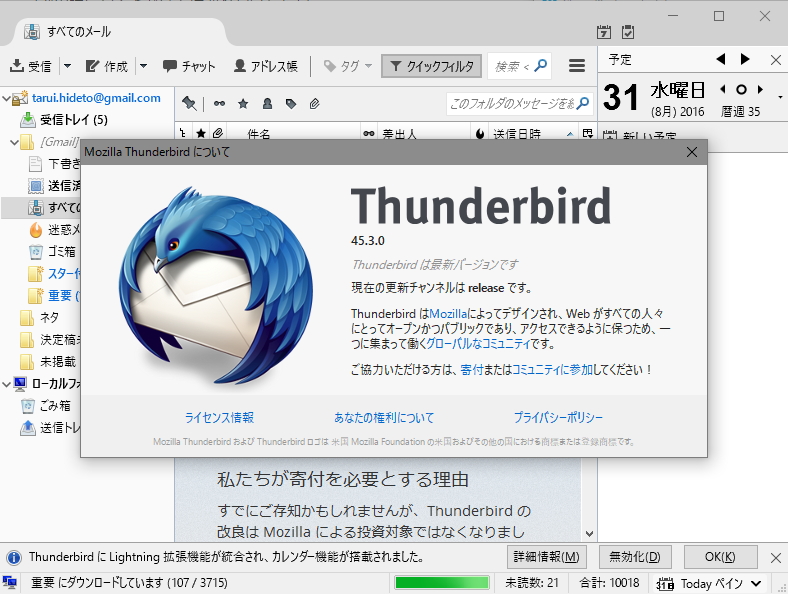Image resolution: width=788 pixels, height=594 pixels.
Task: Select the ネタ folder
Action: 49,318
